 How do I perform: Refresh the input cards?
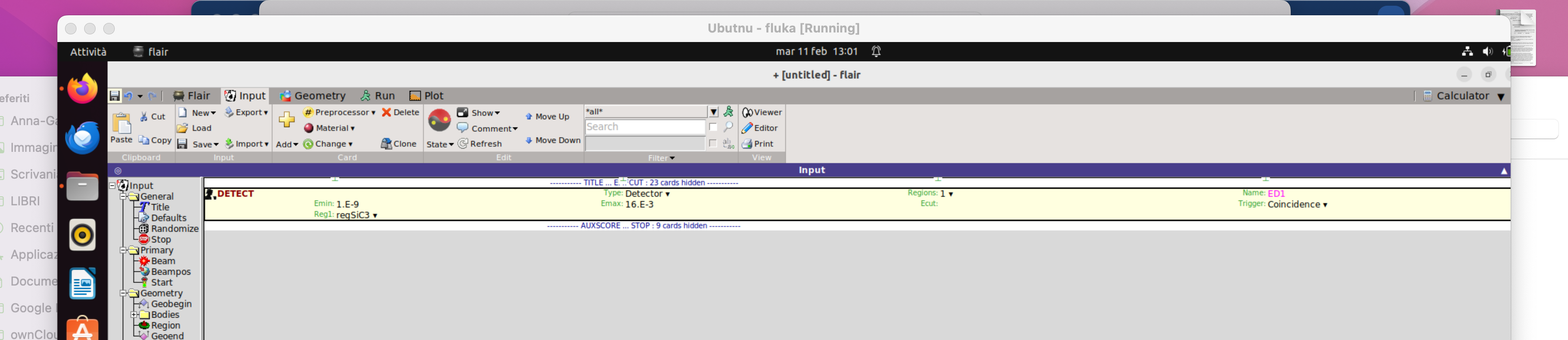tap(479, 144)
